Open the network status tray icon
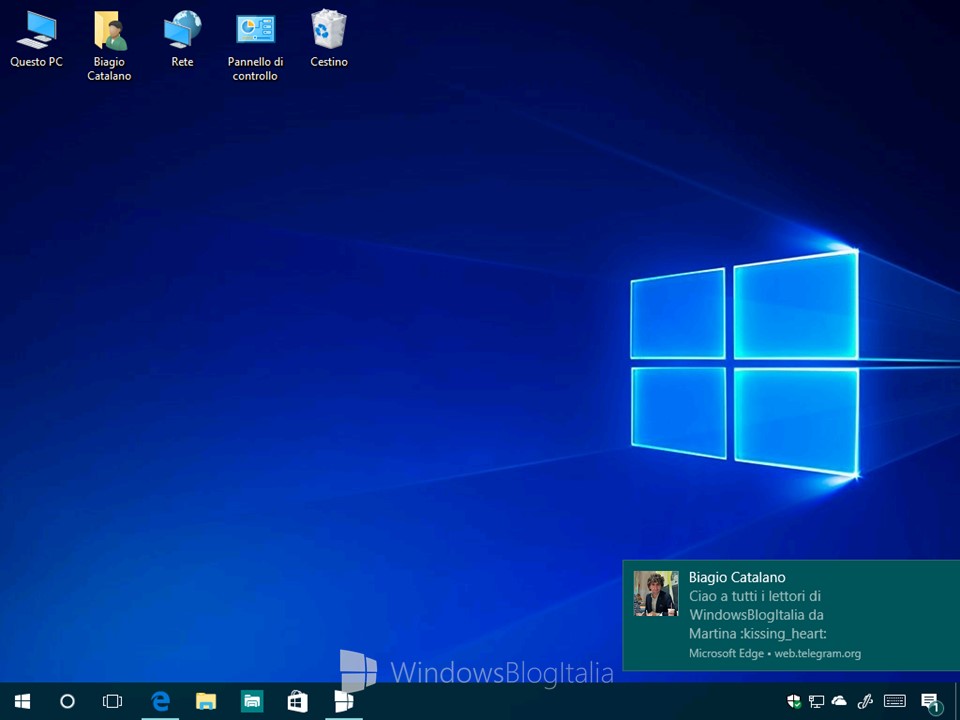The height and width of the screenshot is (720, 960). tap(816, 701)
